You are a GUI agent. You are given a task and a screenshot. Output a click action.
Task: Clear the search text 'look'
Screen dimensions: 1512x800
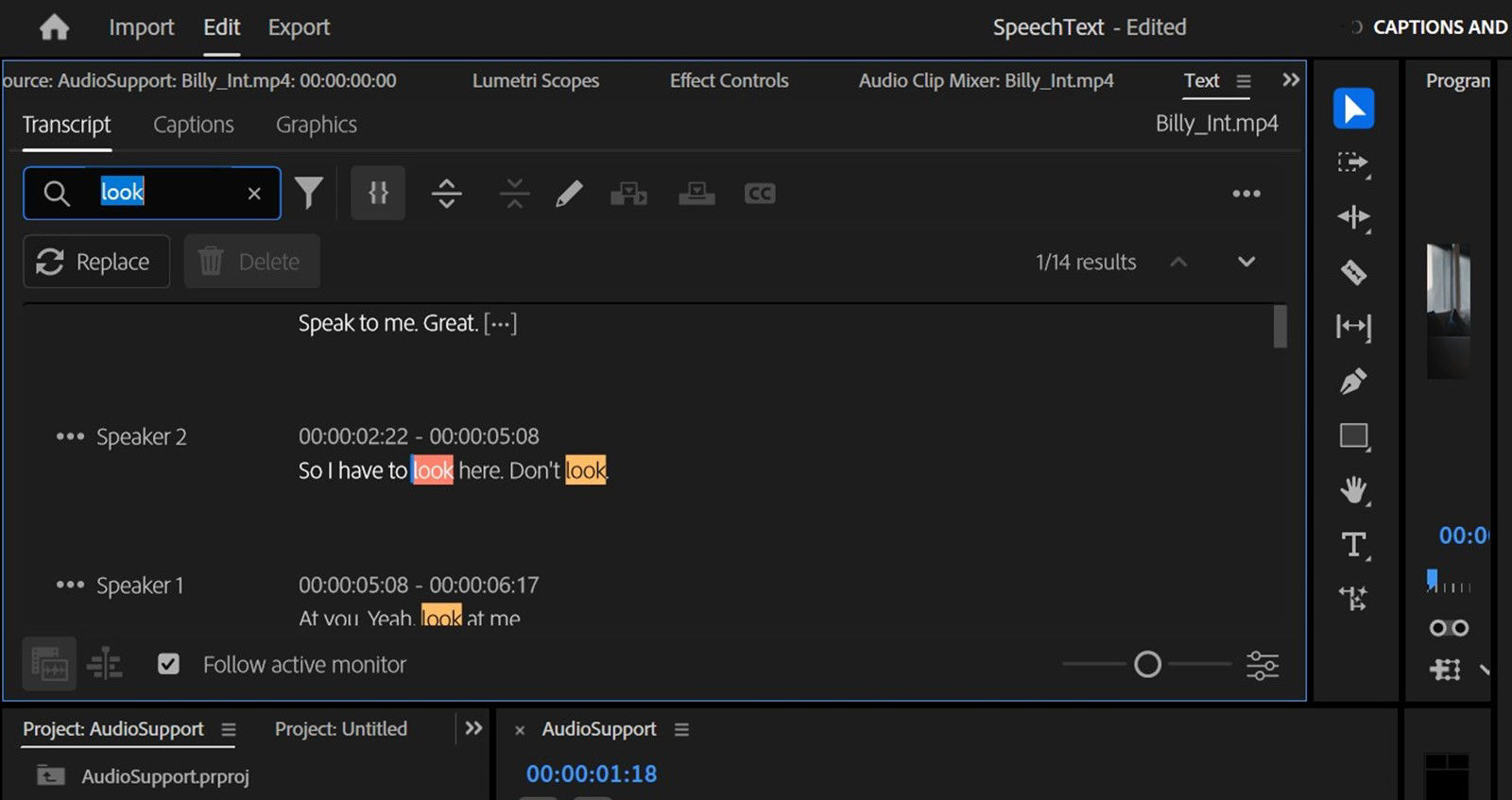(x=254, y=194)
